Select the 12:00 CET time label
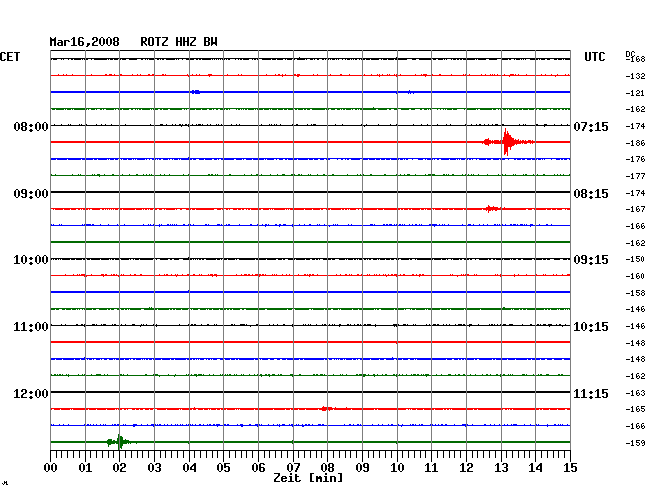The image size is (650, 494). pyautogui.click(x=31, y=393)
